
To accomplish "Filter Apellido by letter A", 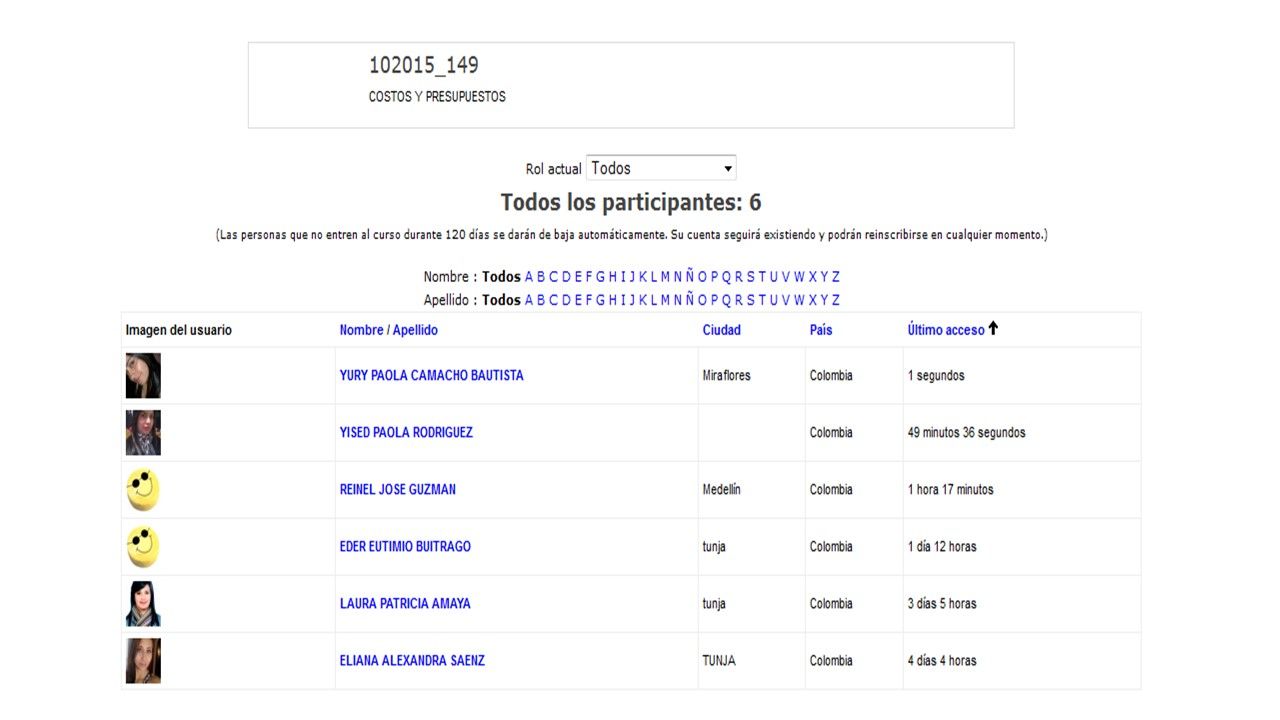I will [x=530, y=300].
